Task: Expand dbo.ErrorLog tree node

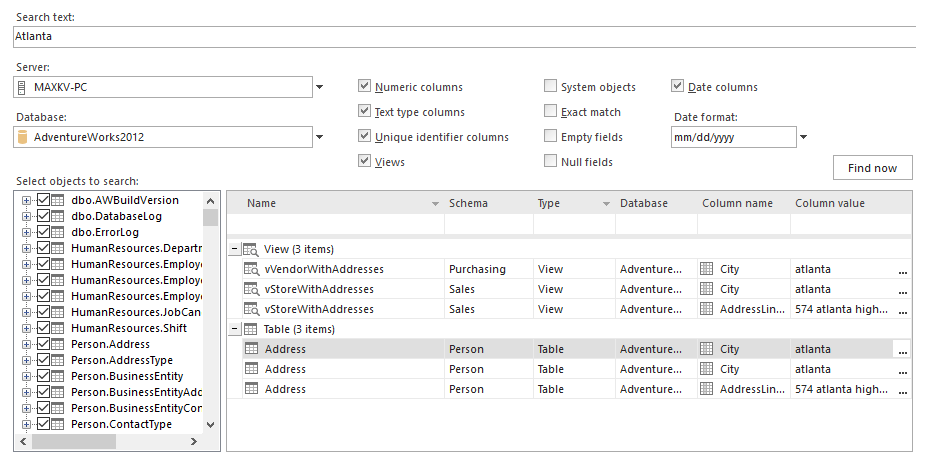Action: [26, 232]
